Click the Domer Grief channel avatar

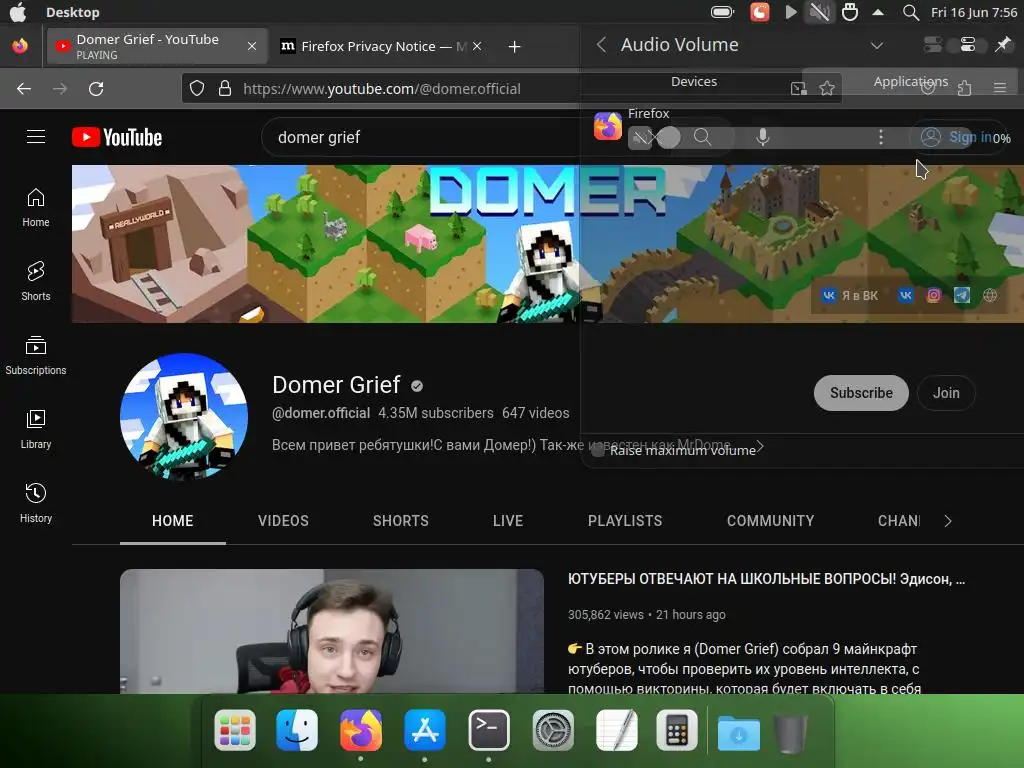click(x=184, y=417)
